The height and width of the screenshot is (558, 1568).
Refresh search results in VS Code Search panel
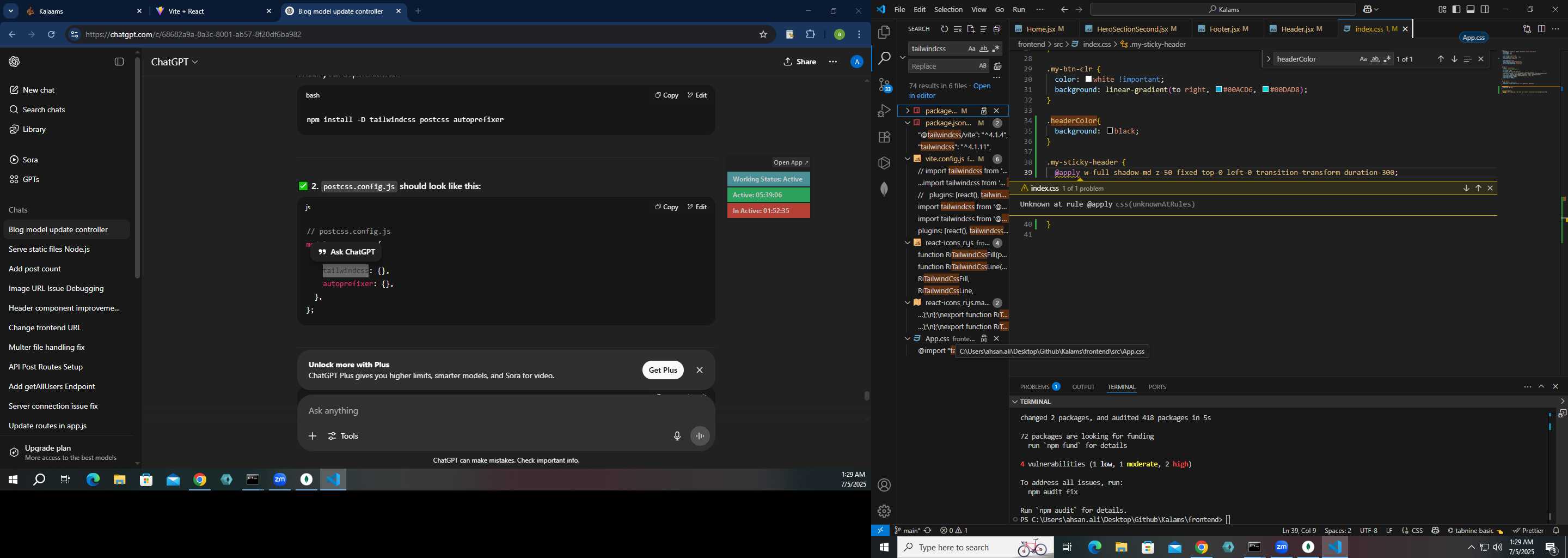944,29
